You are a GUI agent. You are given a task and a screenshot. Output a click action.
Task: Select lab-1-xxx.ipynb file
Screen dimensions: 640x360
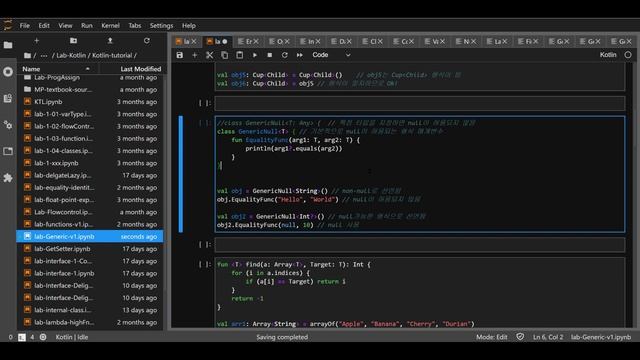[x=90, y=163]
